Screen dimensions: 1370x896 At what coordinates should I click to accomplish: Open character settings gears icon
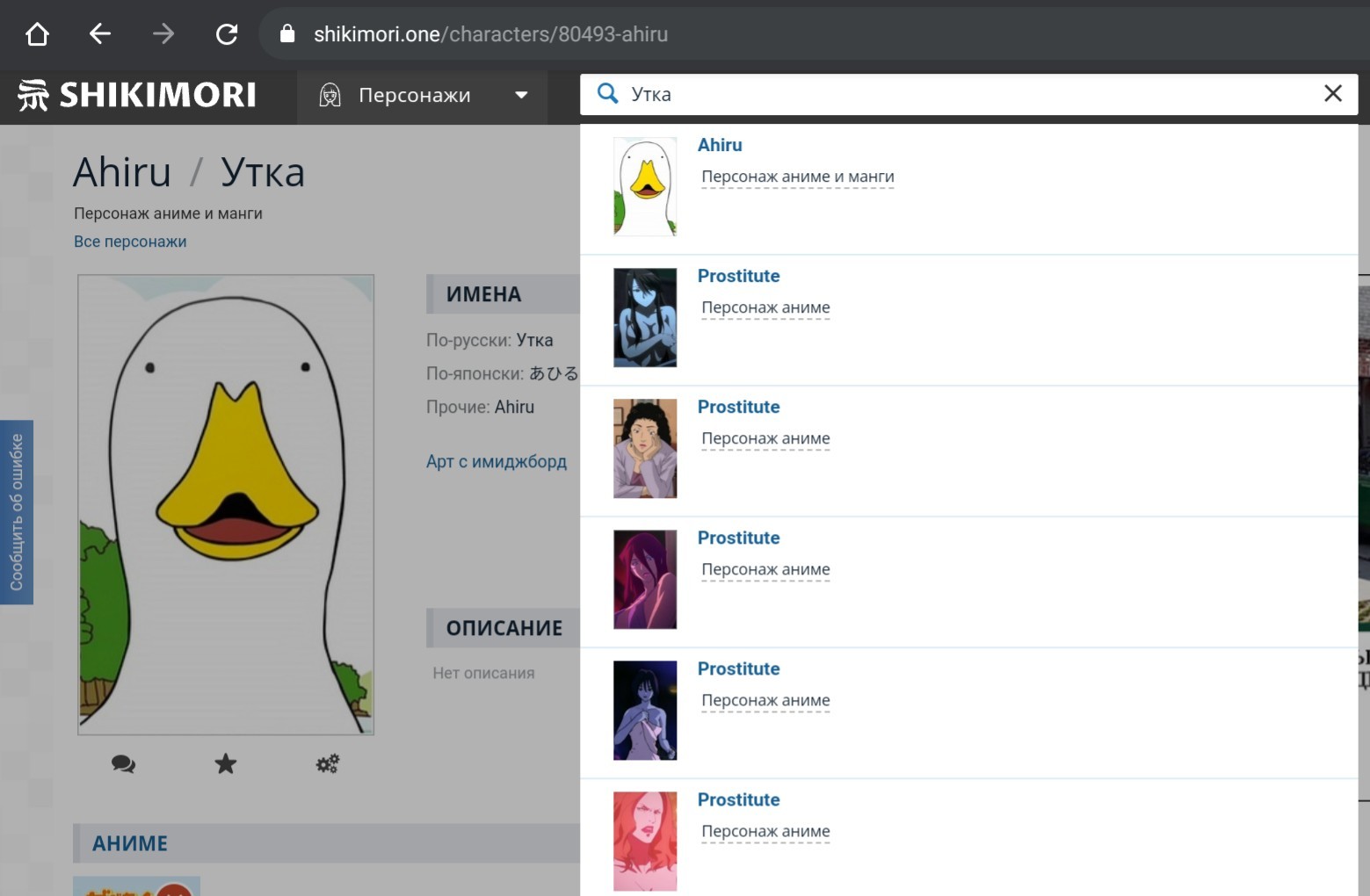328,764
